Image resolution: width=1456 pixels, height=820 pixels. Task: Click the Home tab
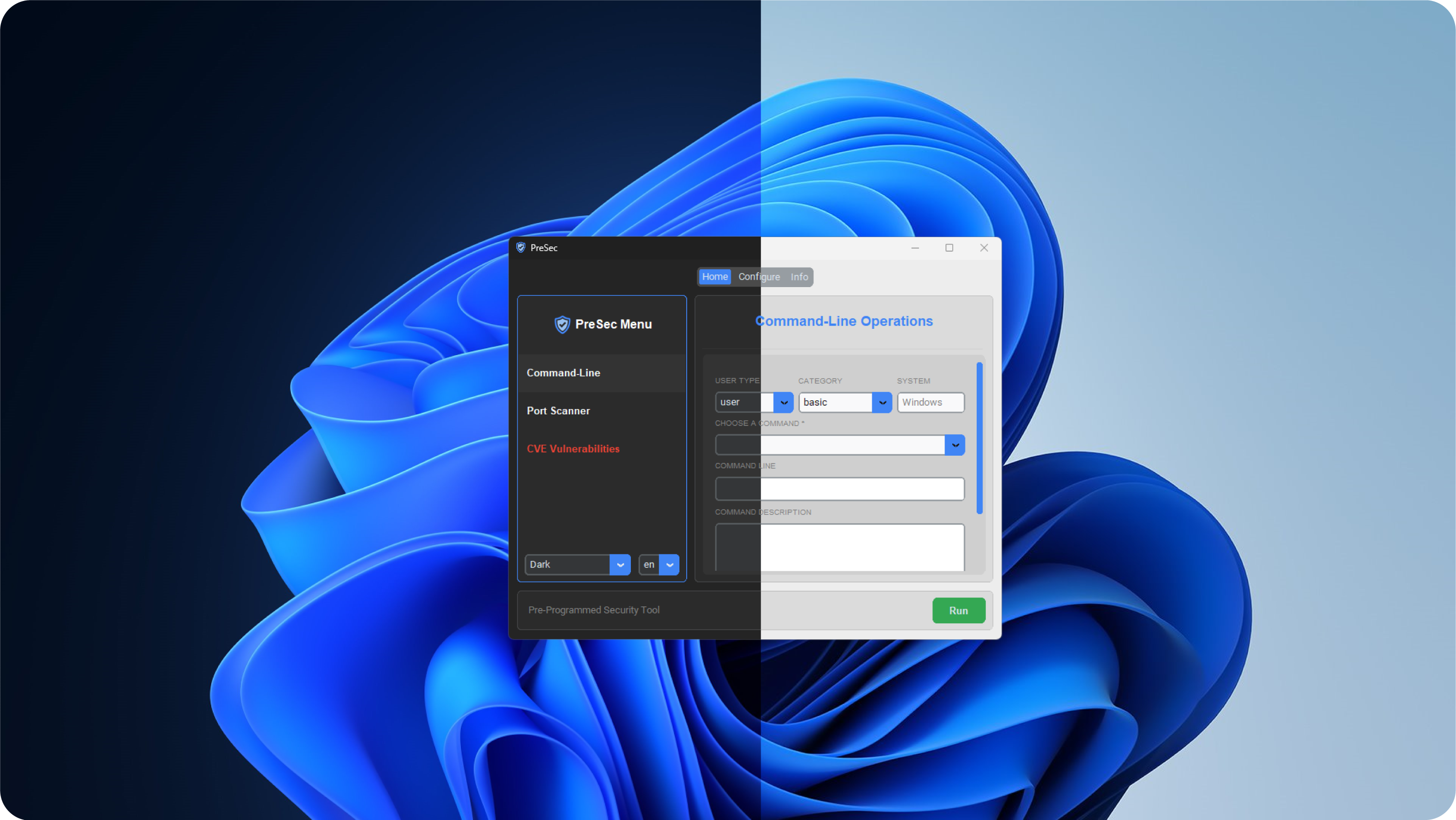pos(713,276)
